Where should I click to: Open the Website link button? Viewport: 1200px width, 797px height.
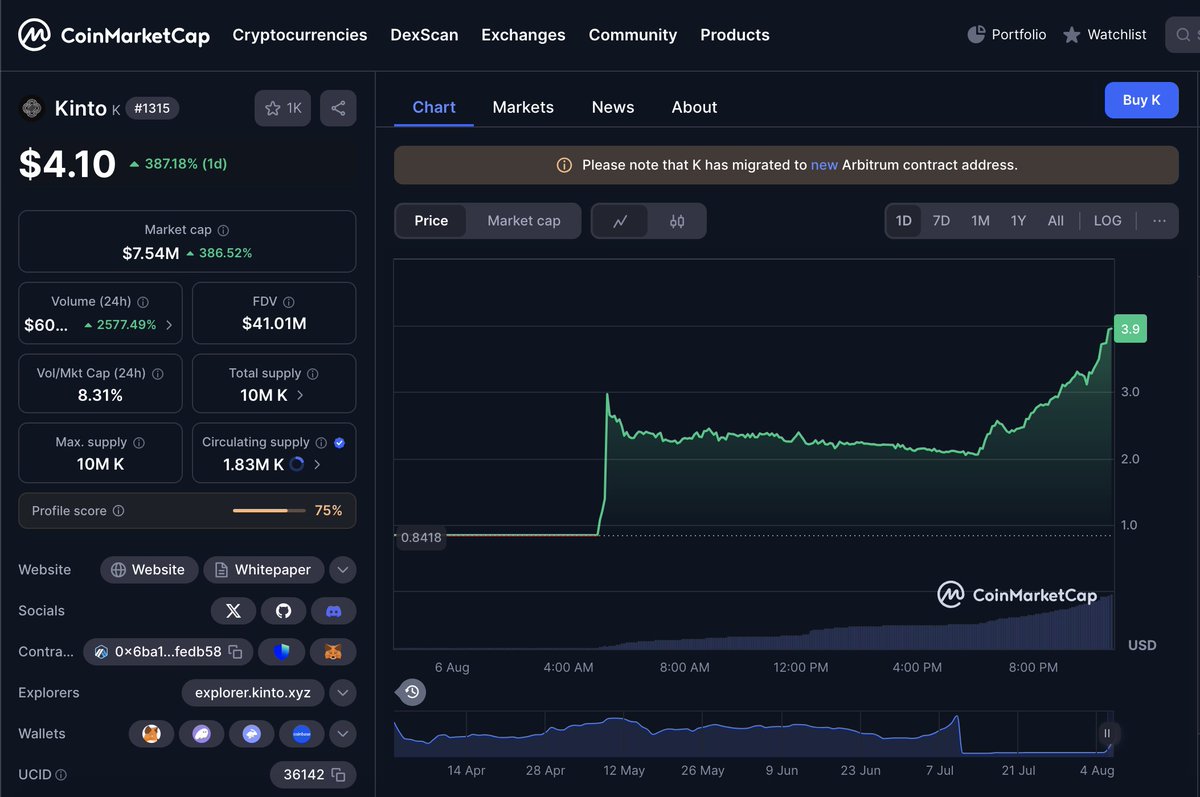[x=149, y=570]
